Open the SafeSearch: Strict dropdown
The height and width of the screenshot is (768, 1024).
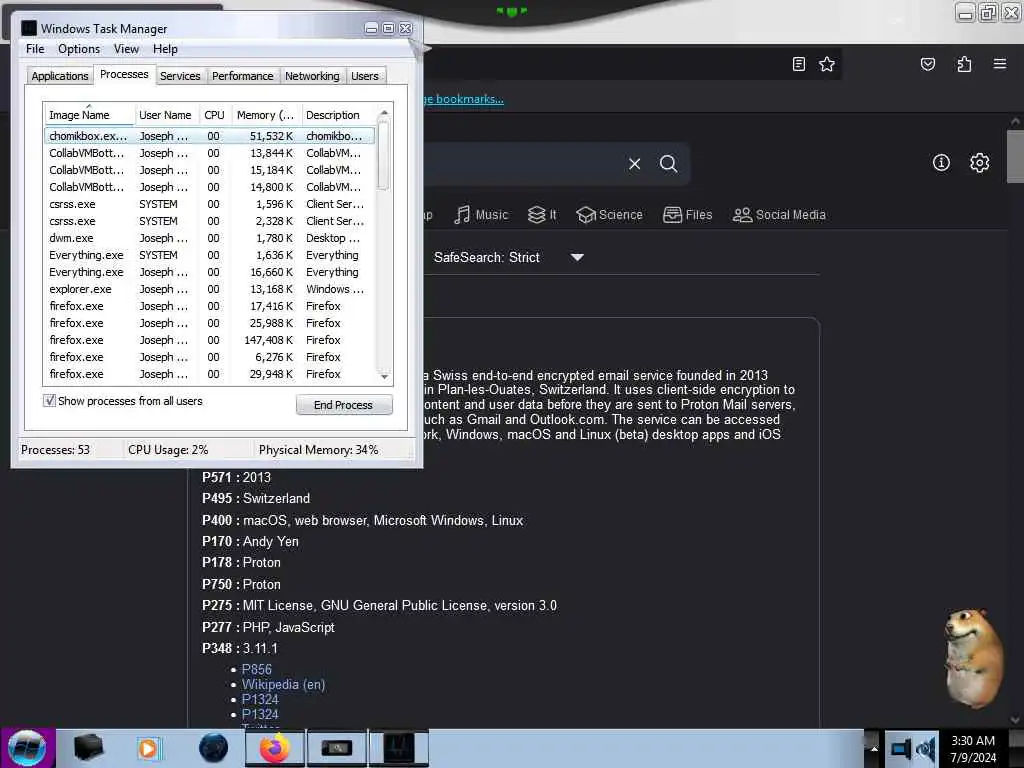click(x=509, y=257)
